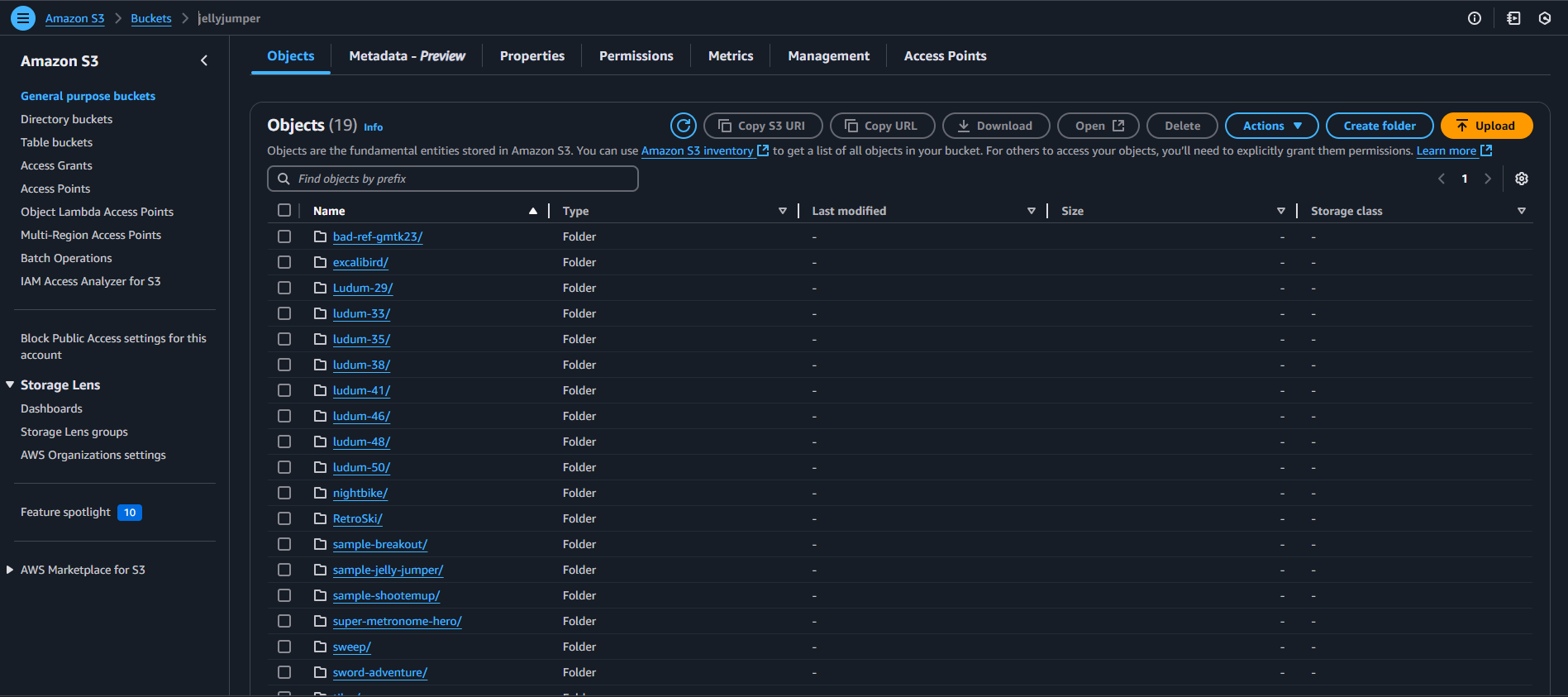Open the table preferences gear icon
1568x697 pixels.
[1521, 179]
